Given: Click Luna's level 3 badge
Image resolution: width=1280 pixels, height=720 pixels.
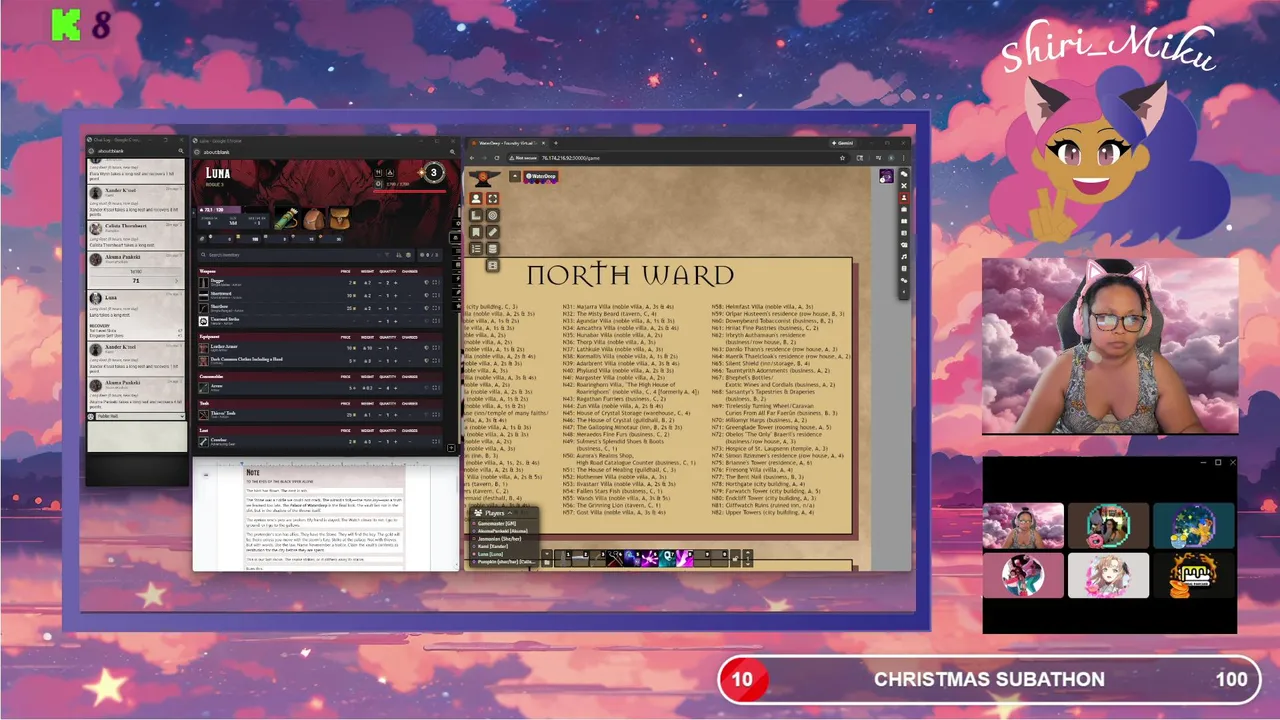Looking at the screenshot, I should click(433, 173).
